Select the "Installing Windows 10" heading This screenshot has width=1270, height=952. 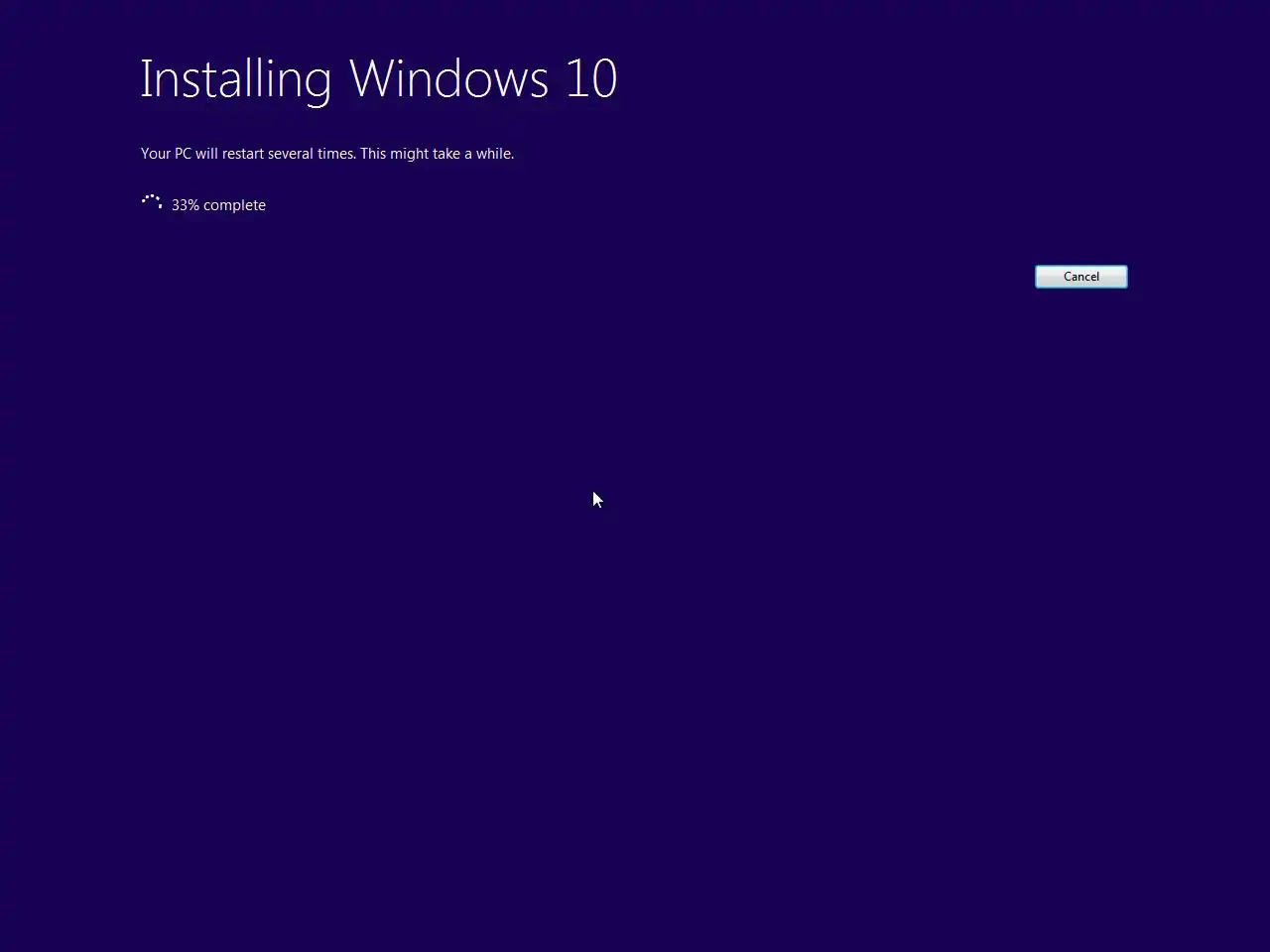tap(379, 78)
